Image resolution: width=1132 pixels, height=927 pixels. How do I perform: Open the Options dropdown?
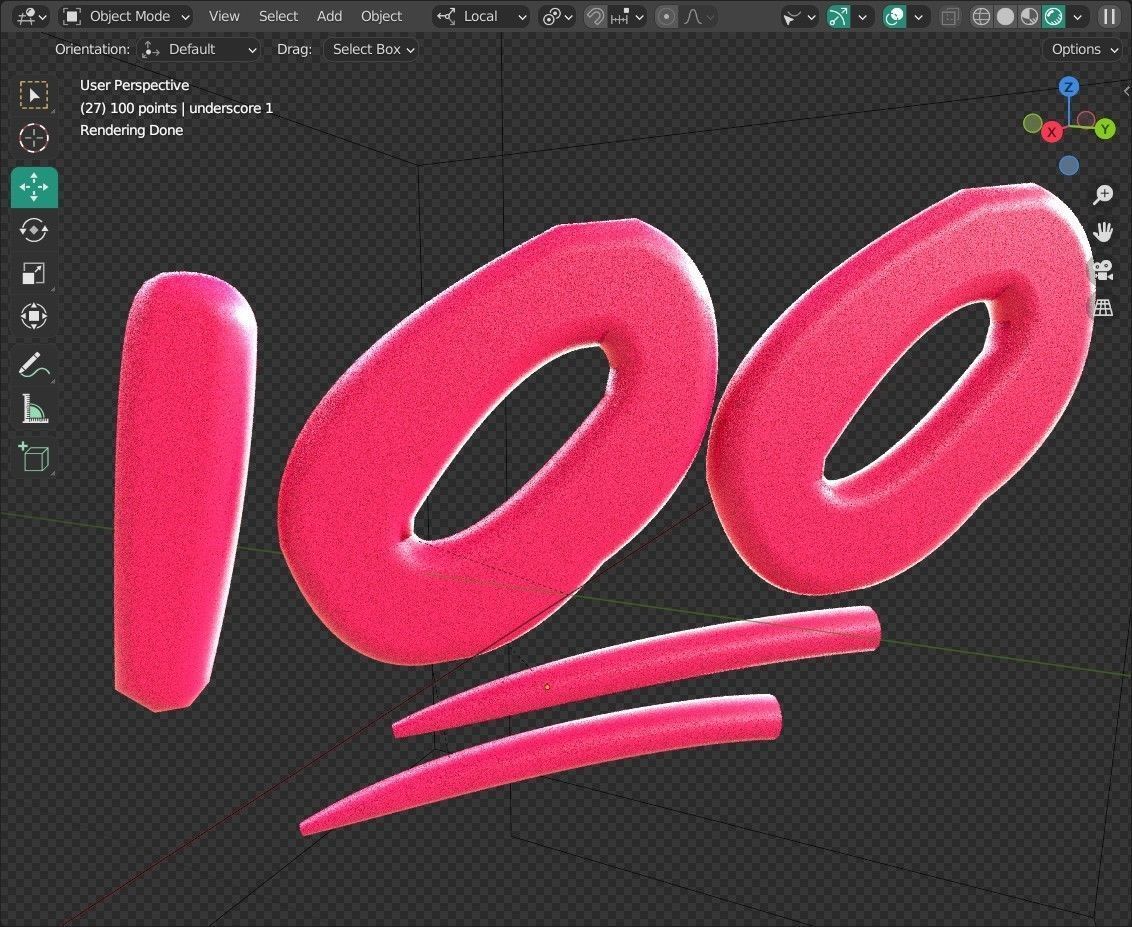click(x=1084, y=49)
